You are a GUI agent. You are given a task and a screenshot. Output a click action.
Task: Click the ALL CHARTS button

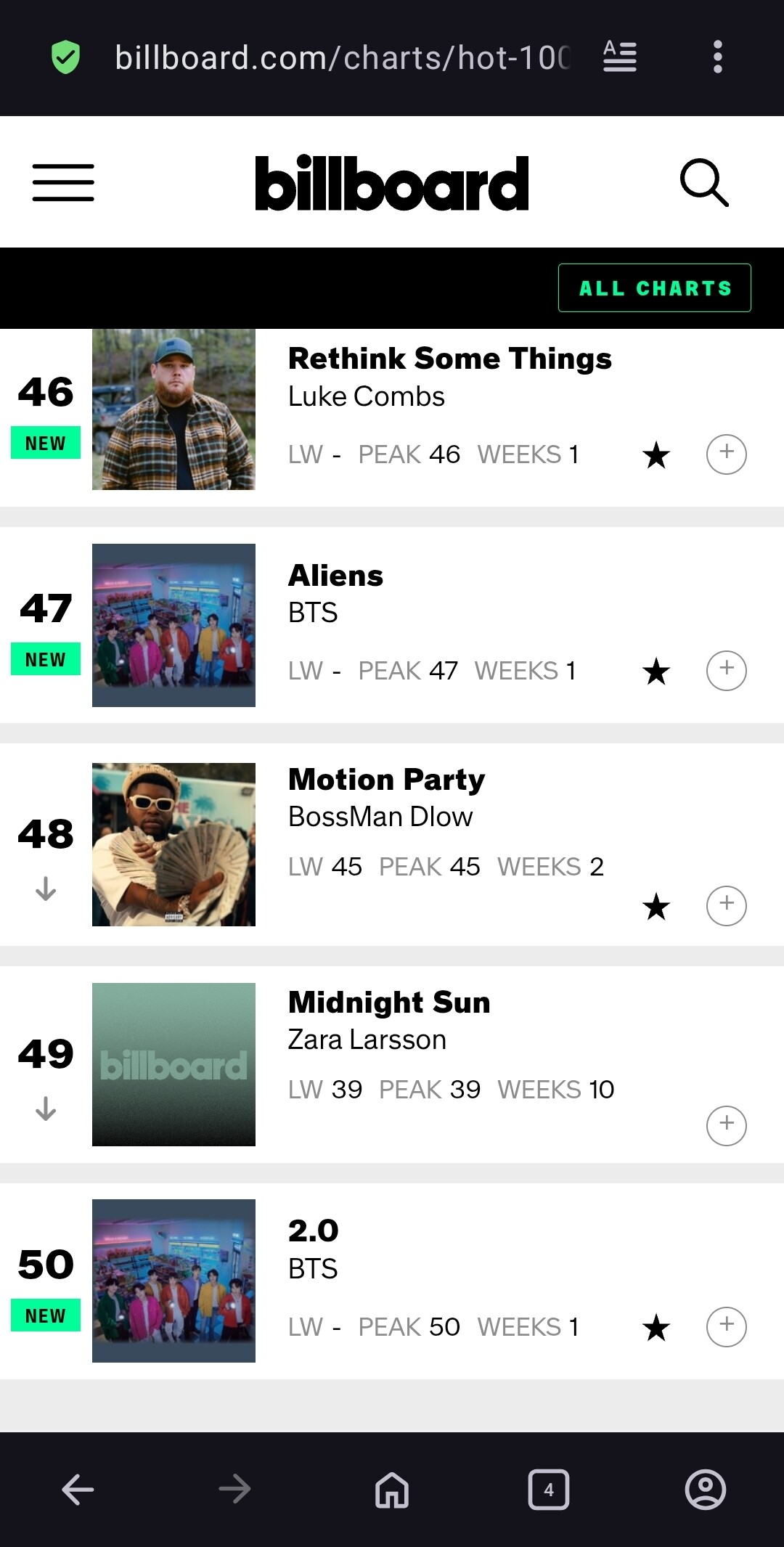654,288
